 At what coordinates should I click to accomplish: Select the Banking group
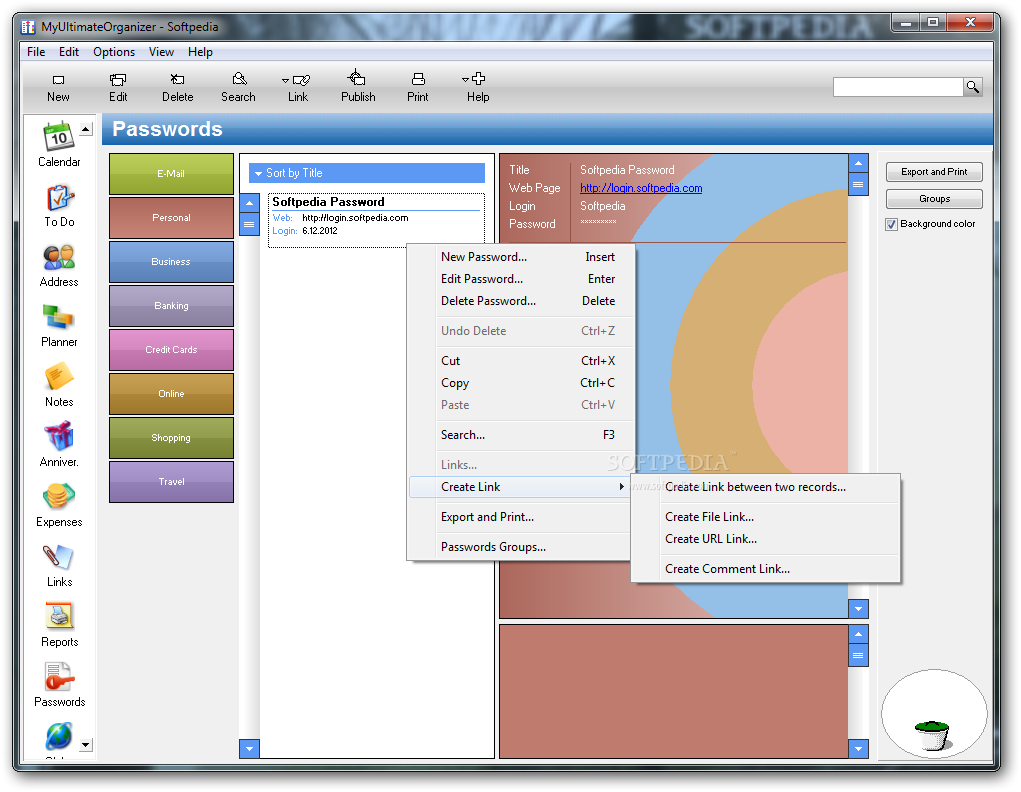click(171, 306)
